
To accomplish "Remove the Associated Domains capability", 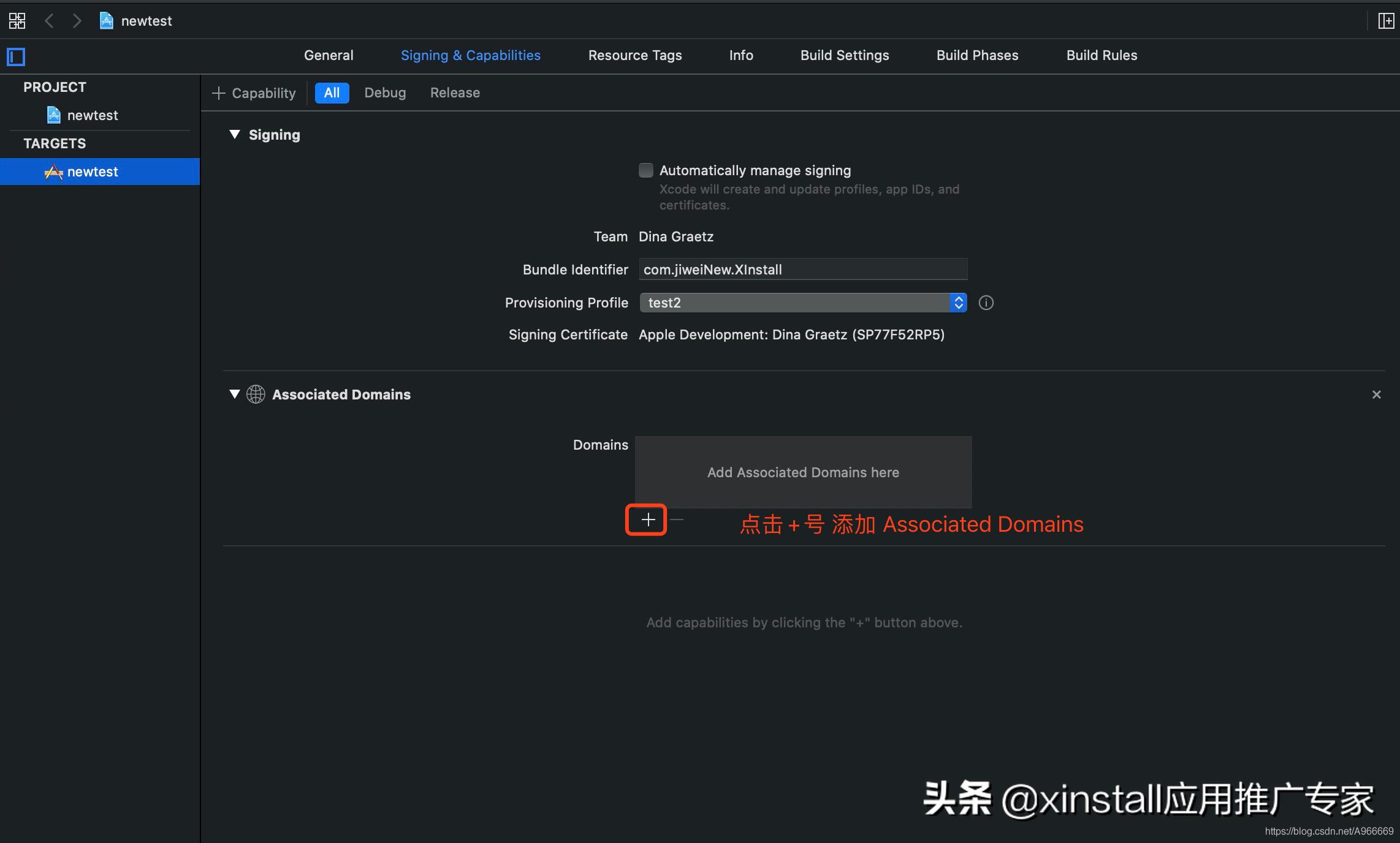I will [1377, 395].
